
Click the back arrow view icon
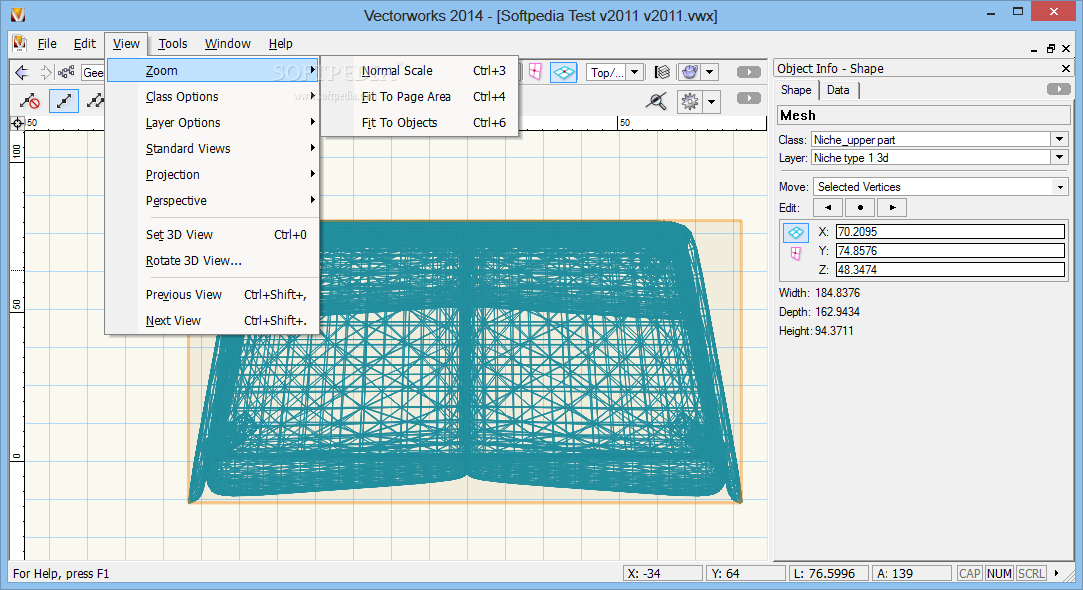(22, 72)
